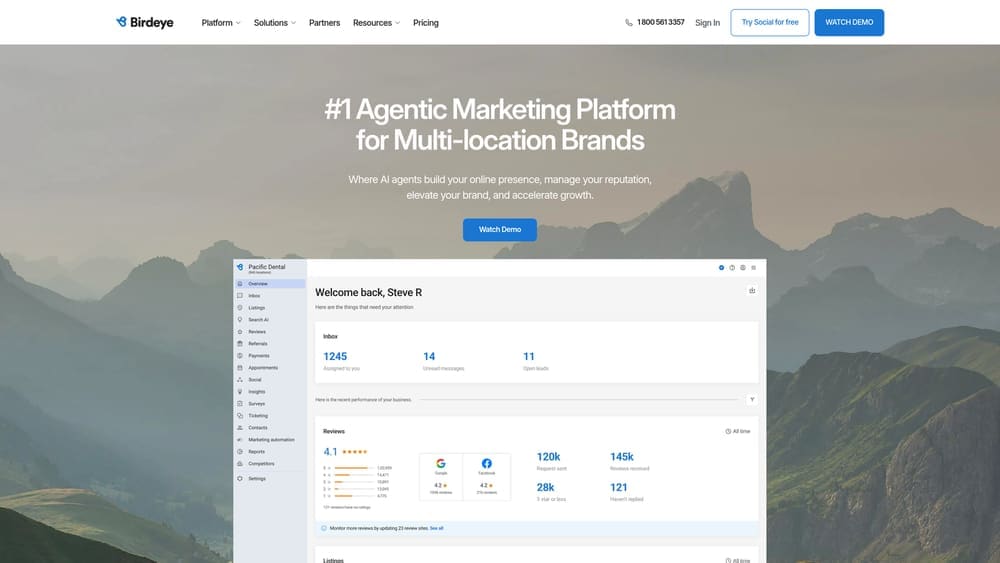Click the phone icon beside 1 800 561 3357
The height and width of the screenshot is (563, 1000).
(x=629, y=22)
